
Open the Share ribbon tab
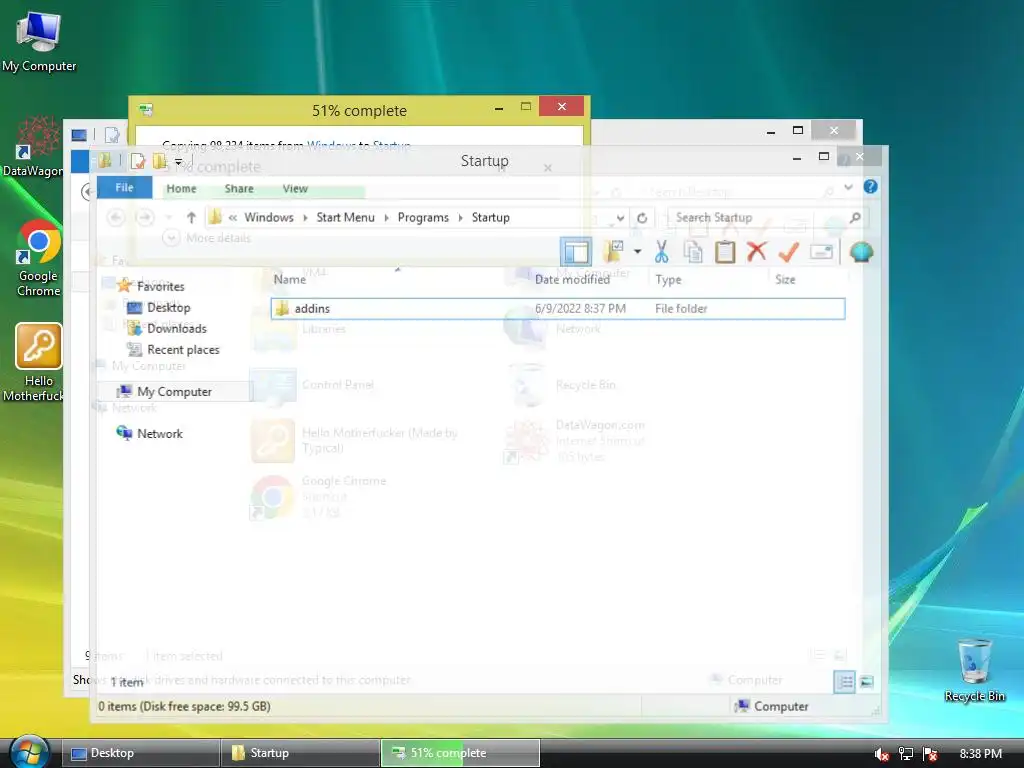click(239, 189)
